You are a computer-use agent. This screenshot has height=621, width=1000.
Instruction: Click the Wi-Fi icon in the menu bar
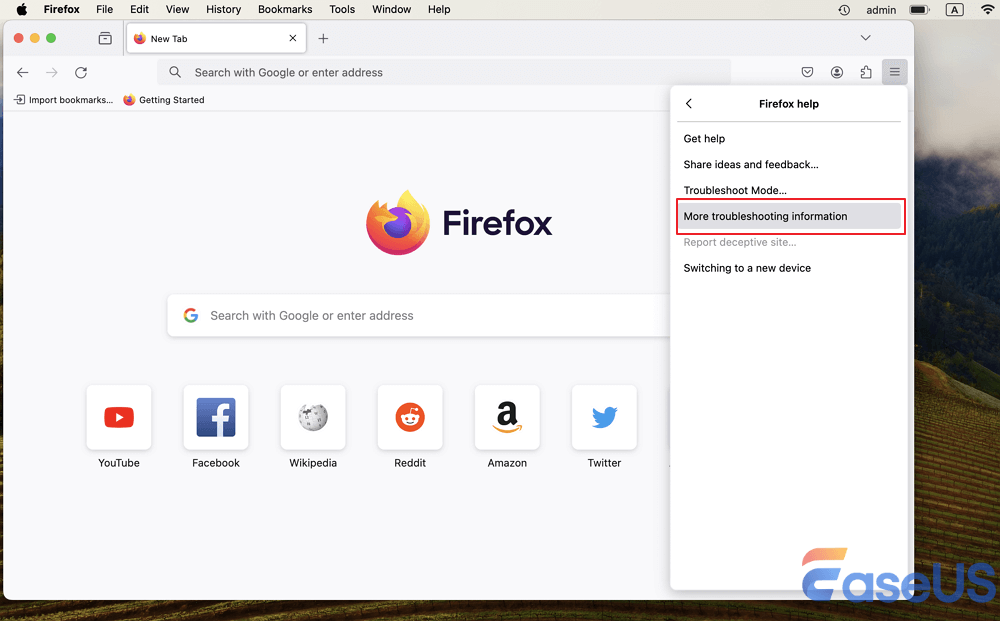(x=987, y=9)
